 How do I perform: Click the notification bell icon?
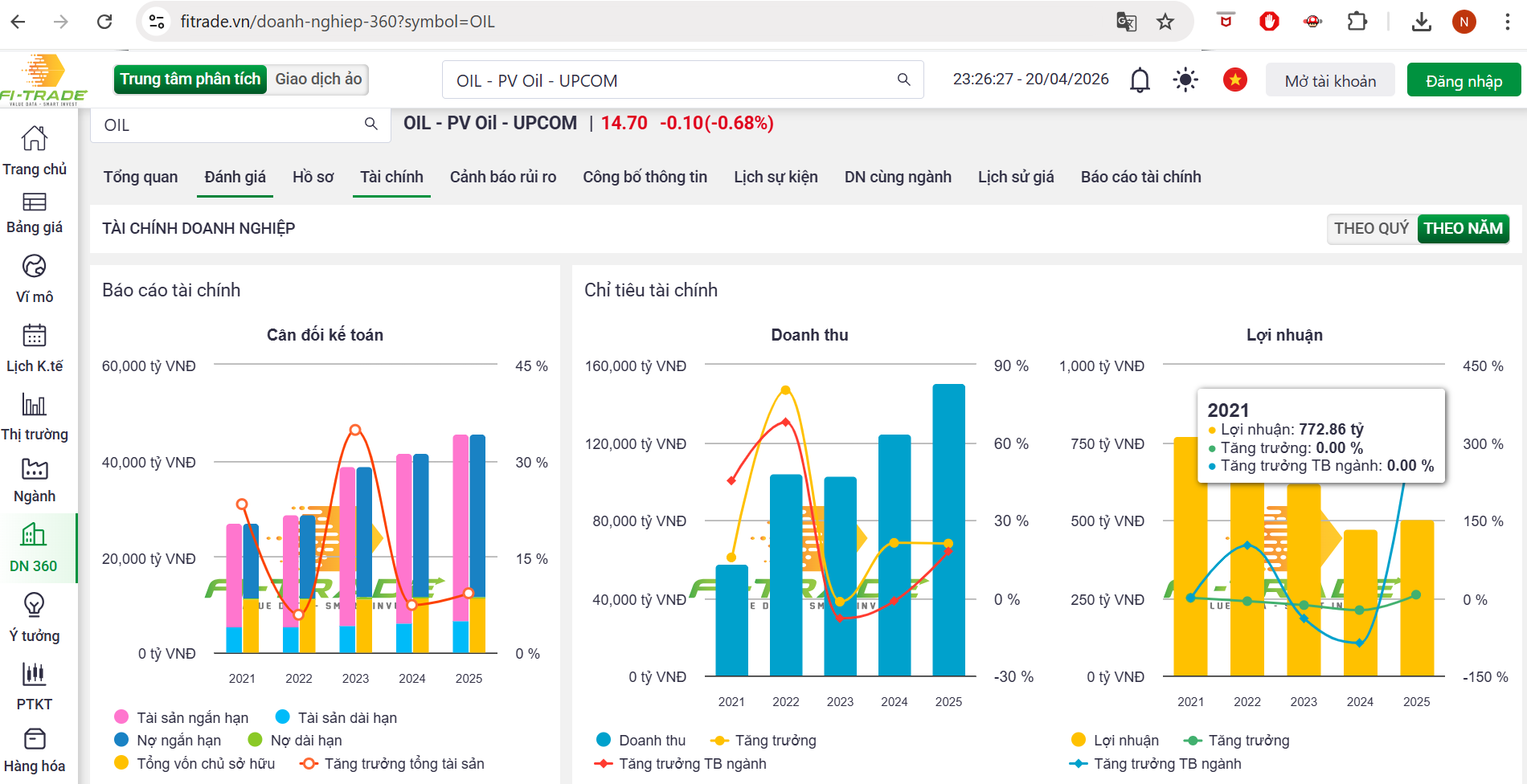tap(1140, 80)
